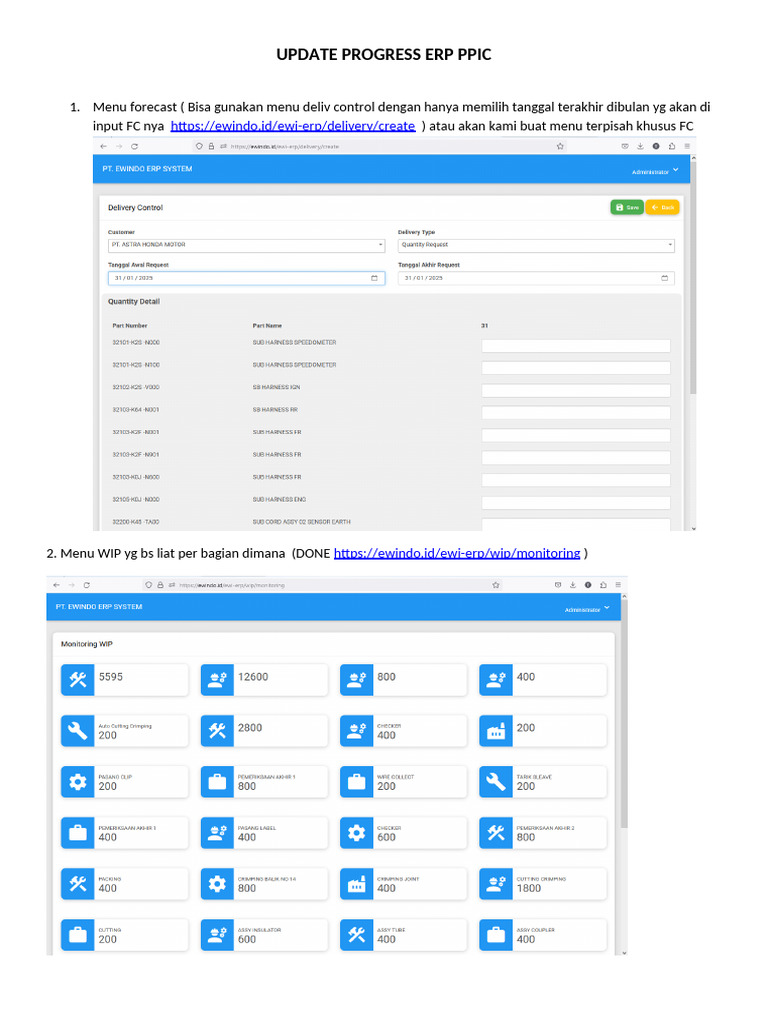The image size is (768, 1024).
Task: Open the Customer dropdown PT. ASTRA HONDA MOTOR
Action: pos(246,245)
